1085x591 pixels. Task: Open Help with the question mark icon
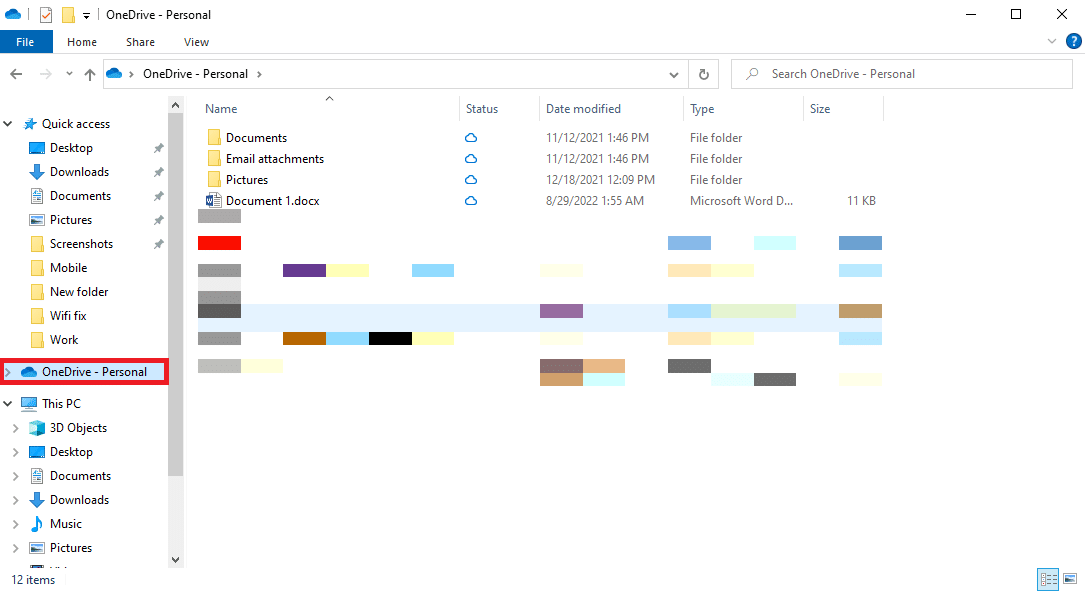tap(1073, 42)
